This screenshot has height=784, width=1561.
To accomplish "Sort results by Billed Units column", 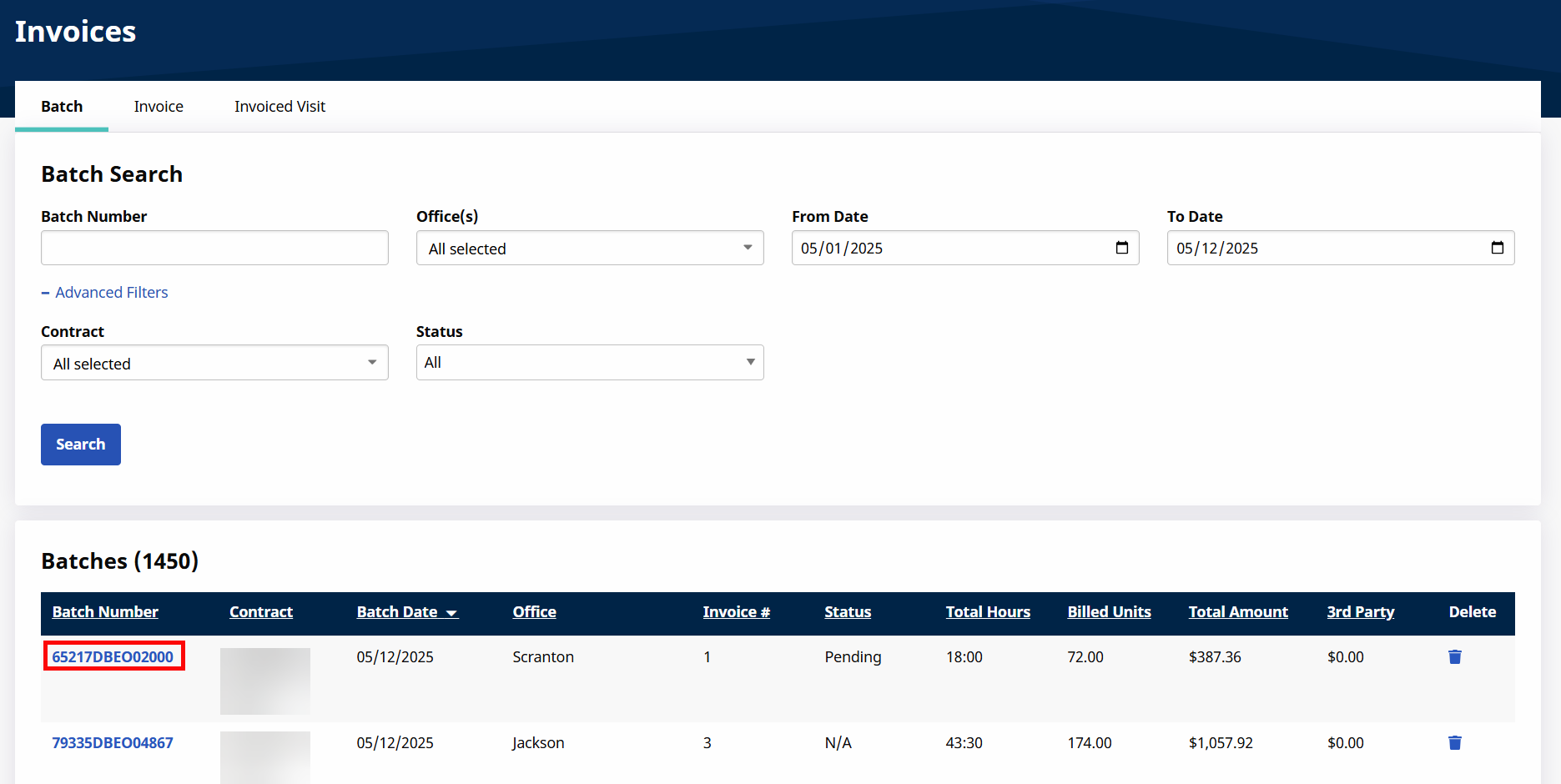I will 1109,611.
